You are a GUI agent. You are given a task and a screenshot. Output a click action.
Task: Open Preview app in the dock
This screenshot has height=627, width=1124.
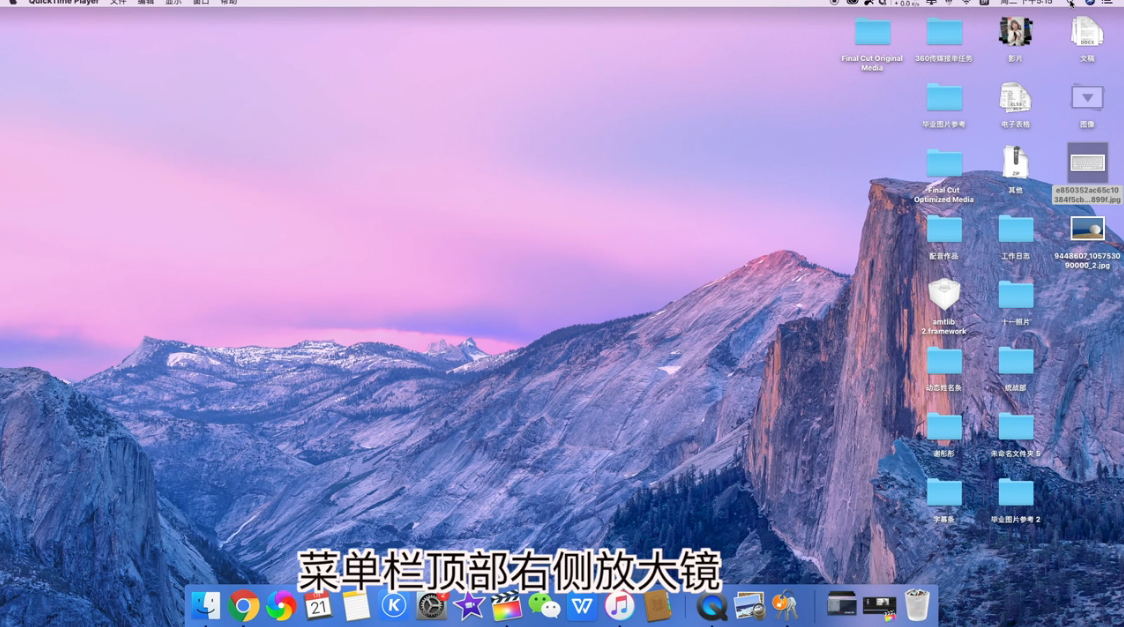click(x=749, y=606)
